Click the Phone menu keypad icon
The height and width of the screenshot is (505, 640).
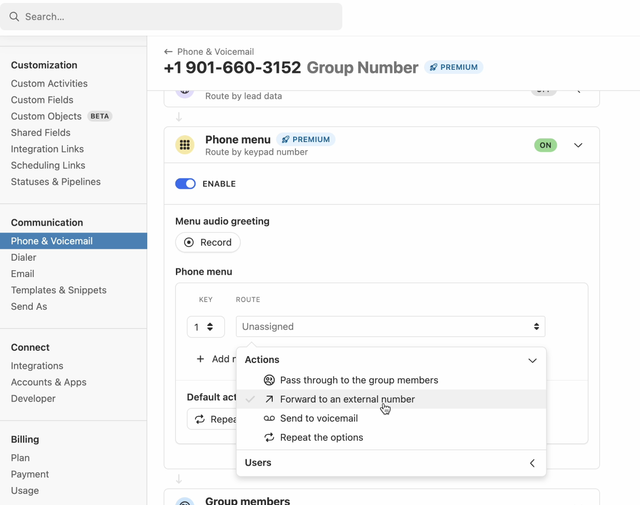pyautogui.click(x=185, y=145)
